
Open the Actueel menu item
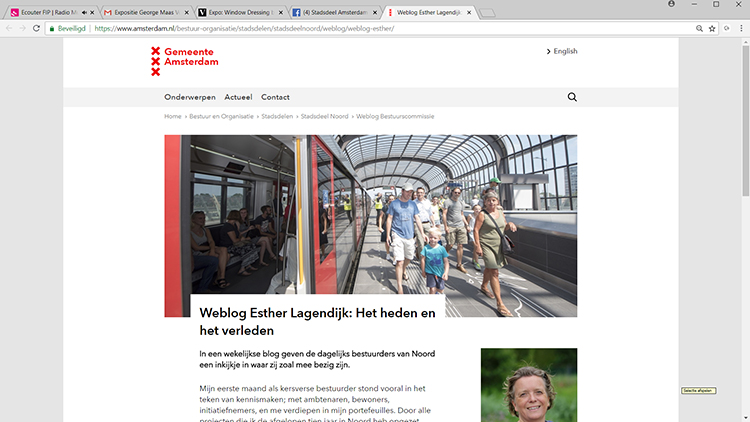click(238, 97)
